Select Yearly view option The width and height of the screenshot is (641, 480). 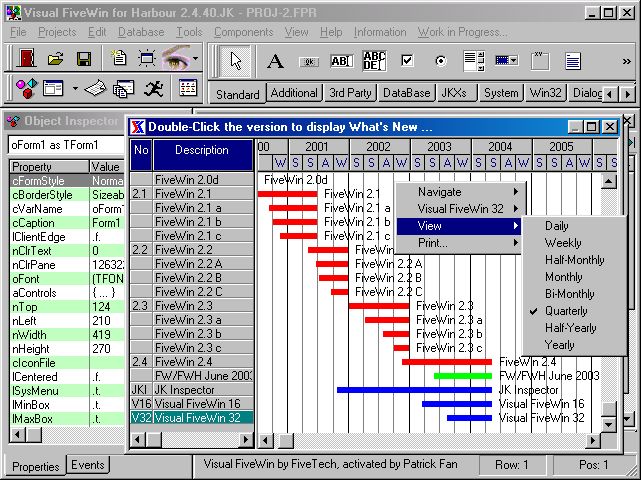[560, 344]
